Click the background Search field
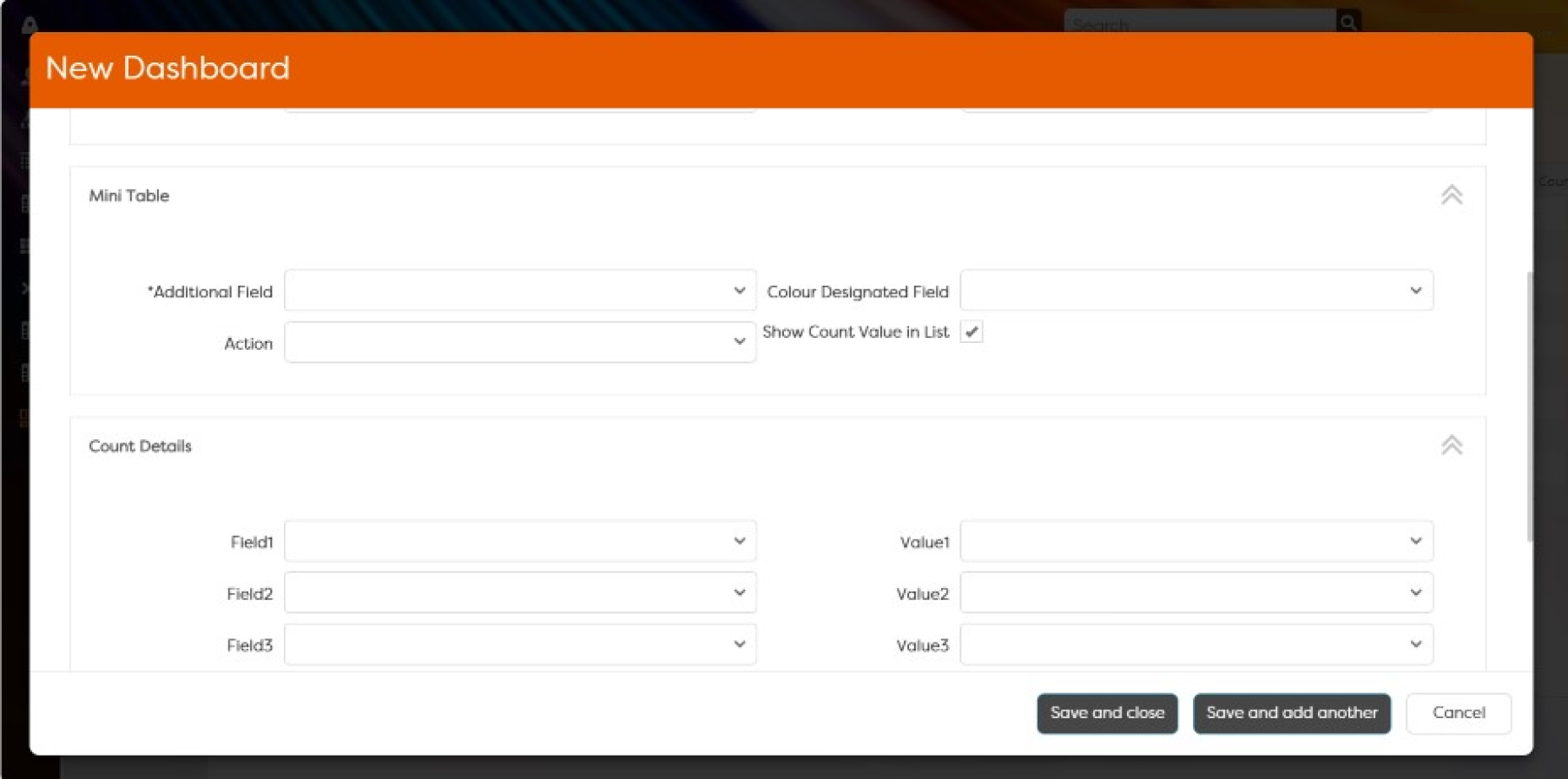Viewport: 1568px width, 779px height. 1200,22
